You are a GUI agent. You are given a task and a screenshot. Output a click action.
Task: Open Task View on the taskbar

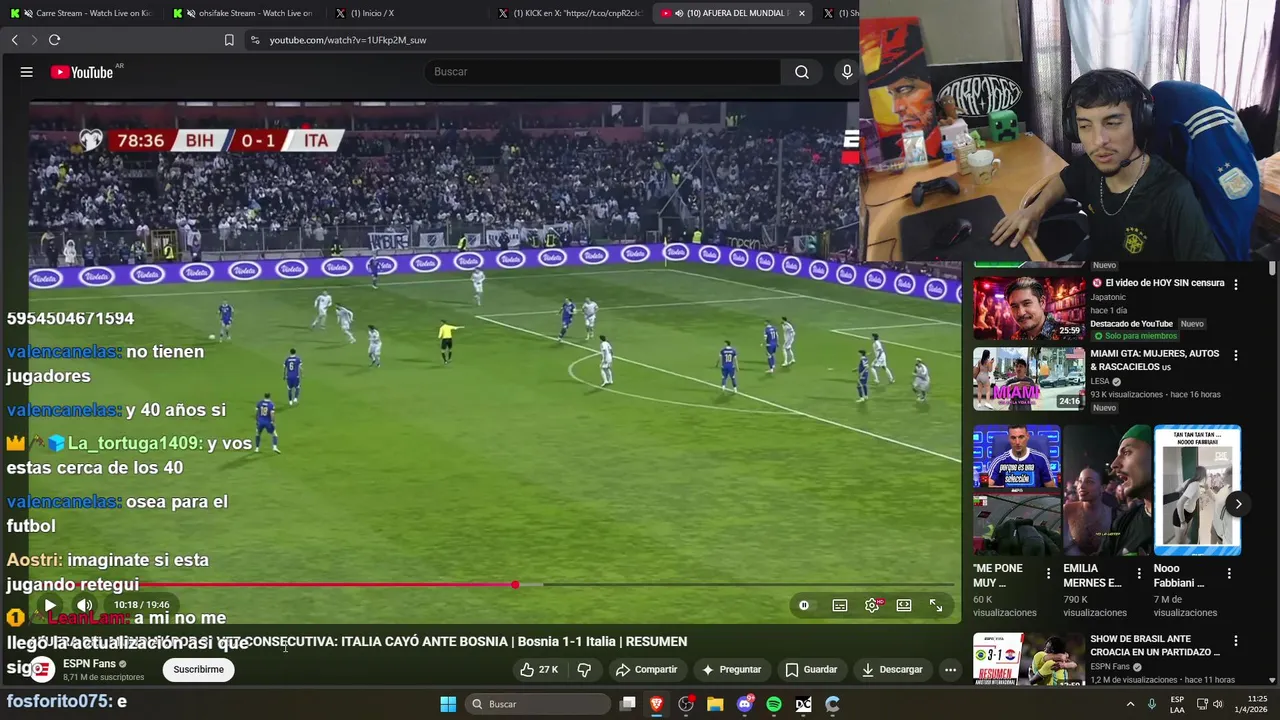[x=628, y=704]
